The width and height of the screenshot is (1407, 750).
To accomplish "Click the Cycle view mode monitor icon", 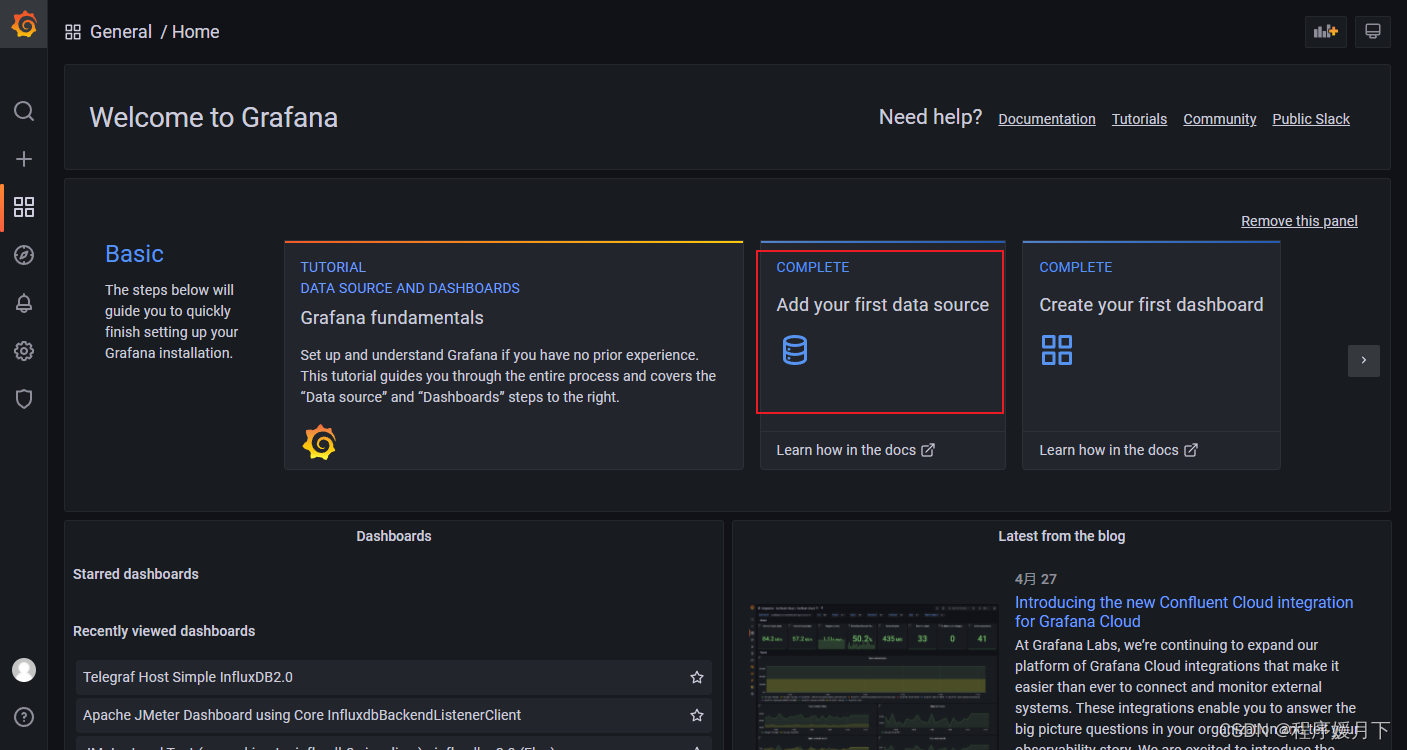I will 1373,32.
